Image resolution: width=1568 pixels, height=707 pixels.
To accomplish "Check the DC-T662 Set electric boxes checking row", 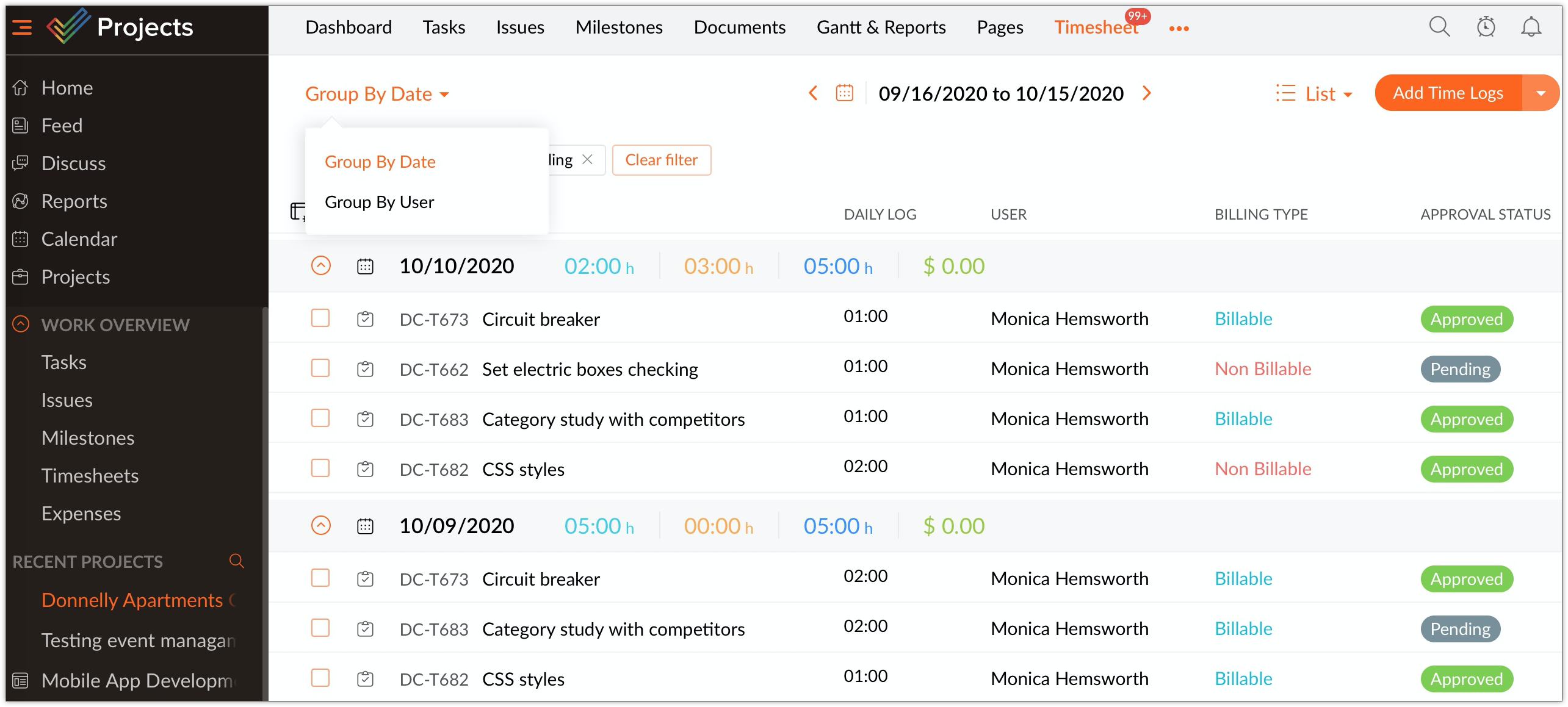I will [x=320, y=368].
